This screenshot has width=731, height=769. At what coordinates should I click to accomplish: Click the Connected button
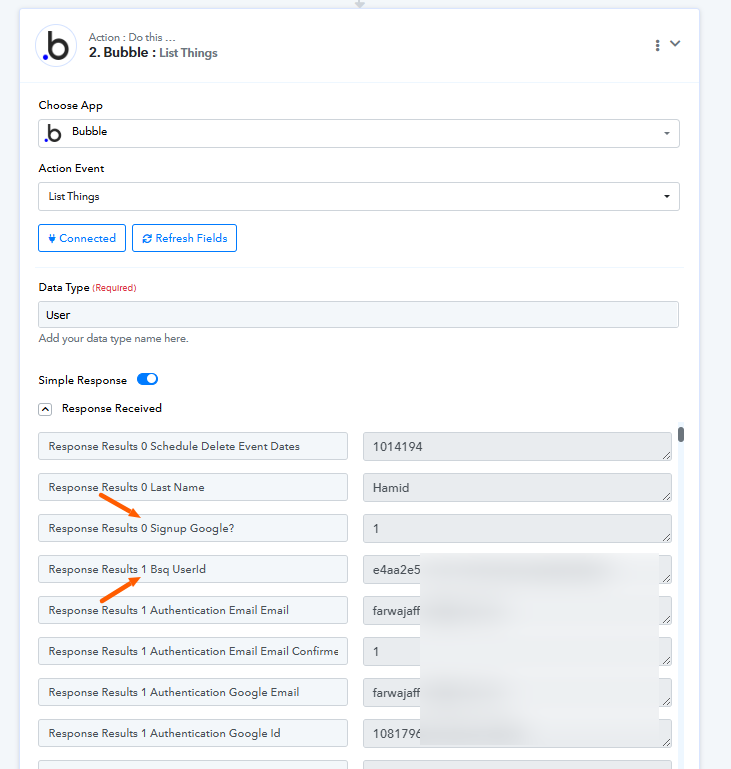[x=82, y=238]
